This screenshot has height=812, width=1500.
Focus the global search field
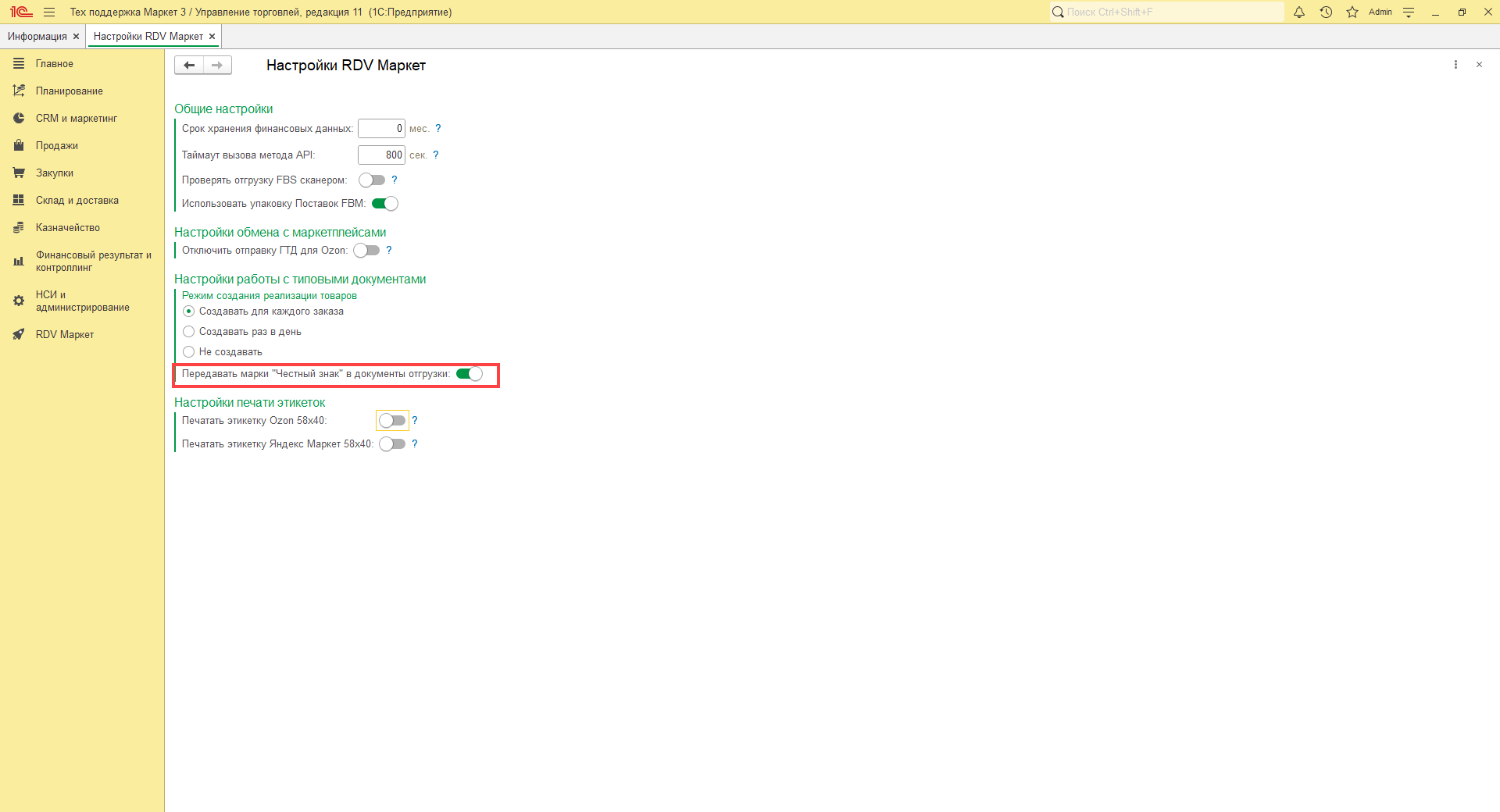coord(1167,12)
